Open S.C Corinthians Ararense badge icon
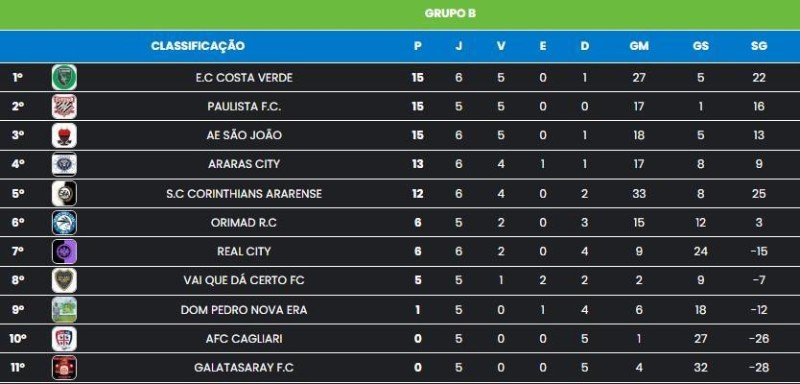 [64, 193]
